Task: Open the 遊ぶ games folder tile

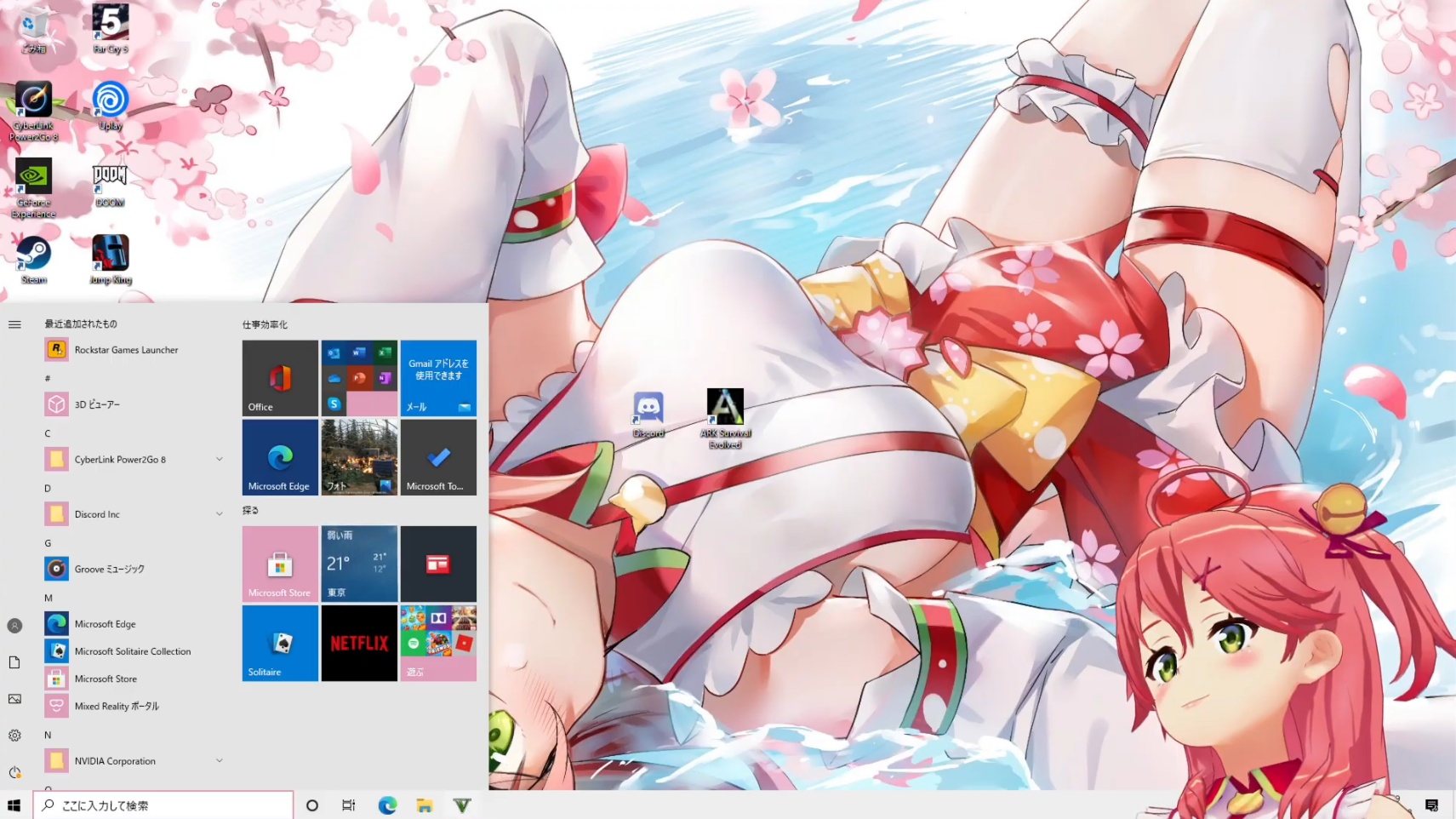Action: pos(438,643)
